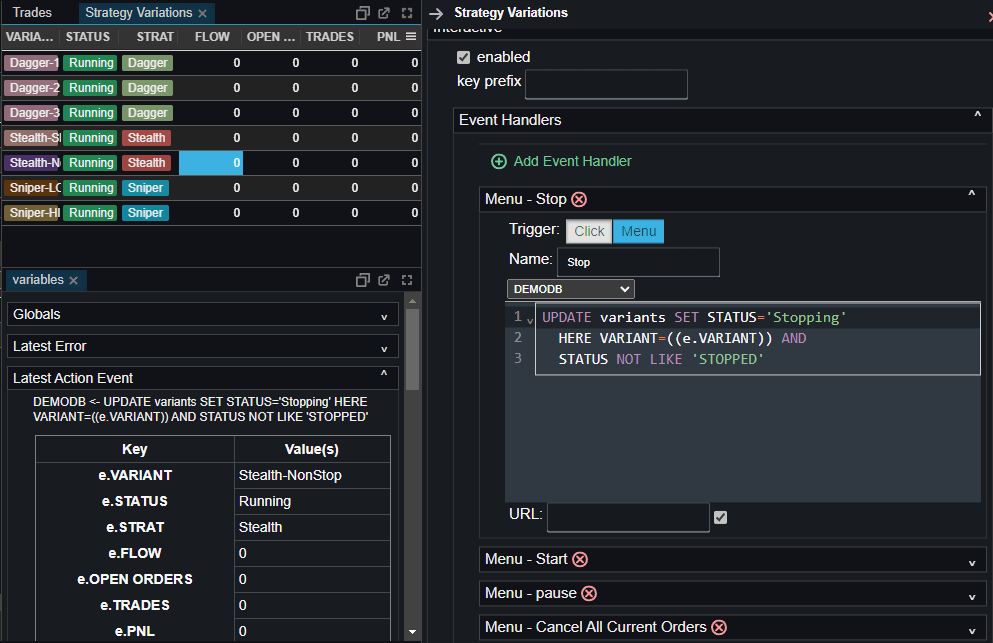Viewport: 993px width, 643px height.
Task: Click the restore-window icon in variables panel
Action: click(x=362, y=280)
